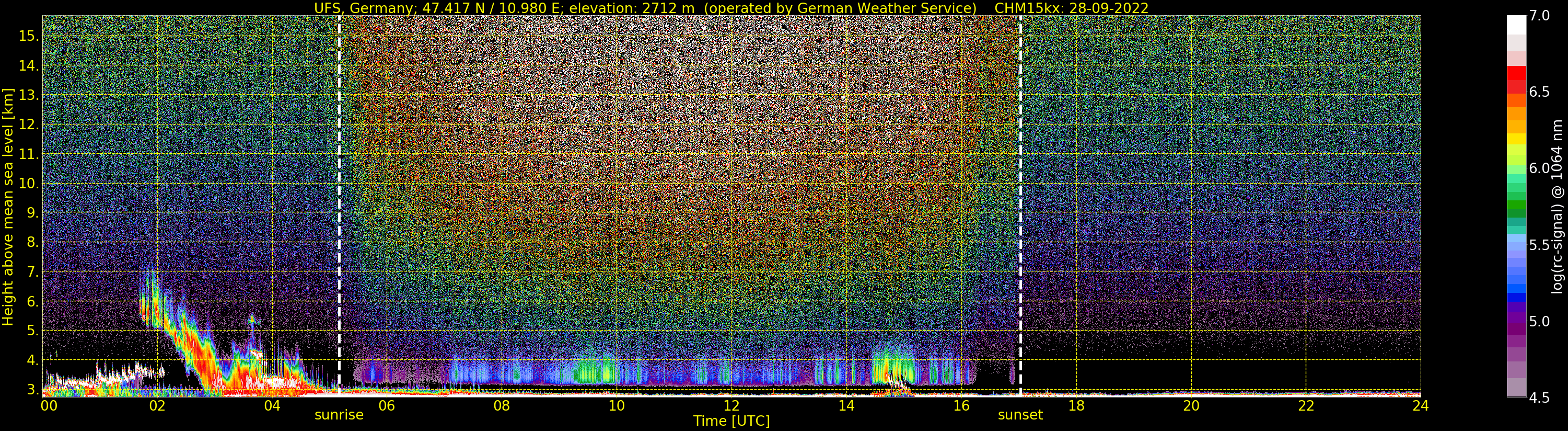Image resolution: width=1568 pixels, height=431 pixels.
Task: Click the colorbar value "5.5"
Action: coord(1539,245)
